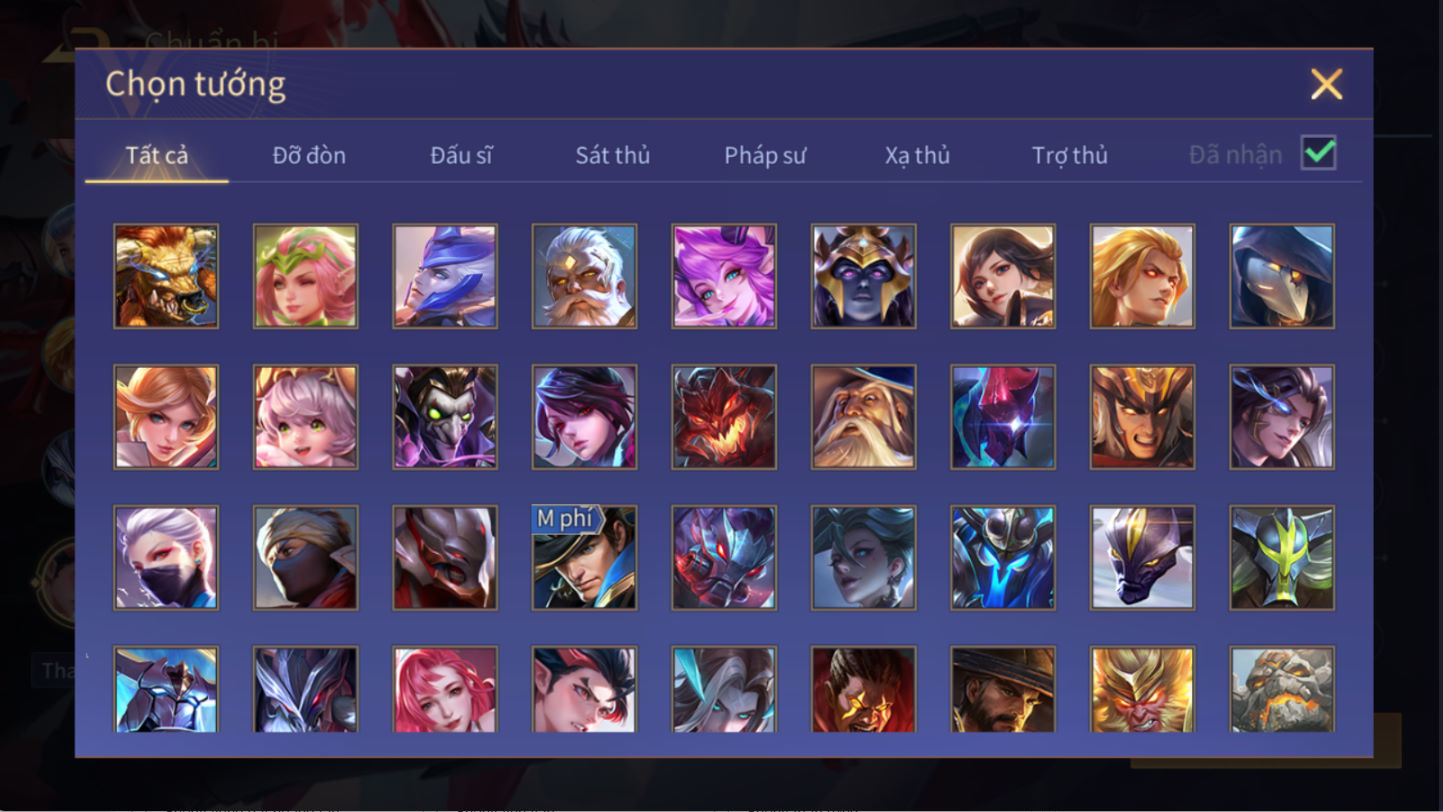Close the 'Chọn tướng' dialog
1443x812 pixels.
point(1327,84)
